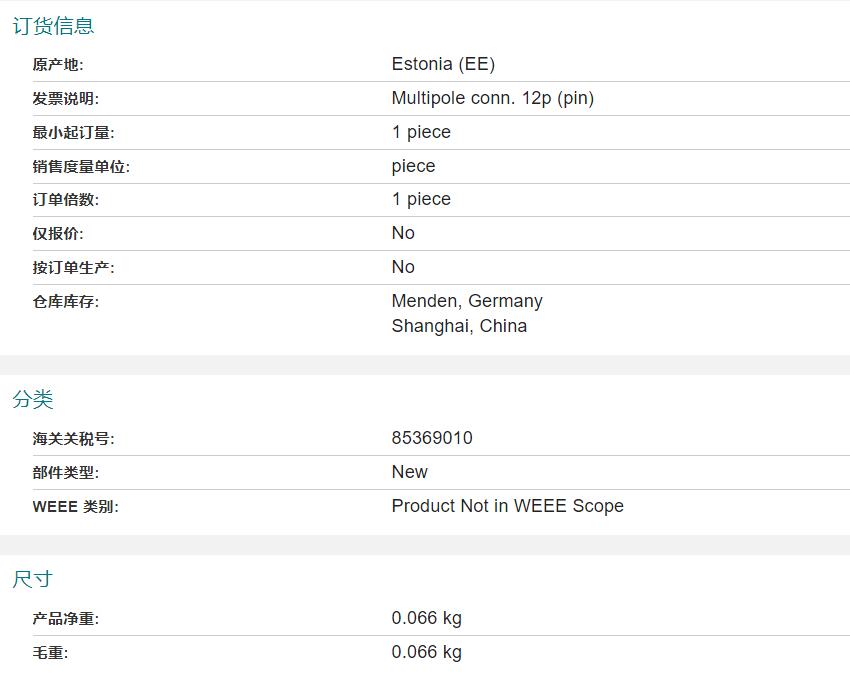Click the 部件类型 value 'New'

[409, 472]
